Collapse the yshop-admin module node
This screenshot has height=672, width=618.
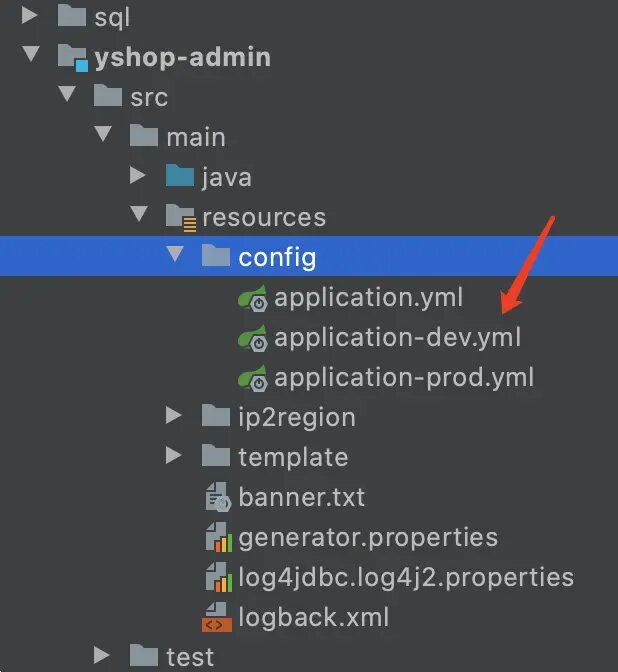coord(31,54)
